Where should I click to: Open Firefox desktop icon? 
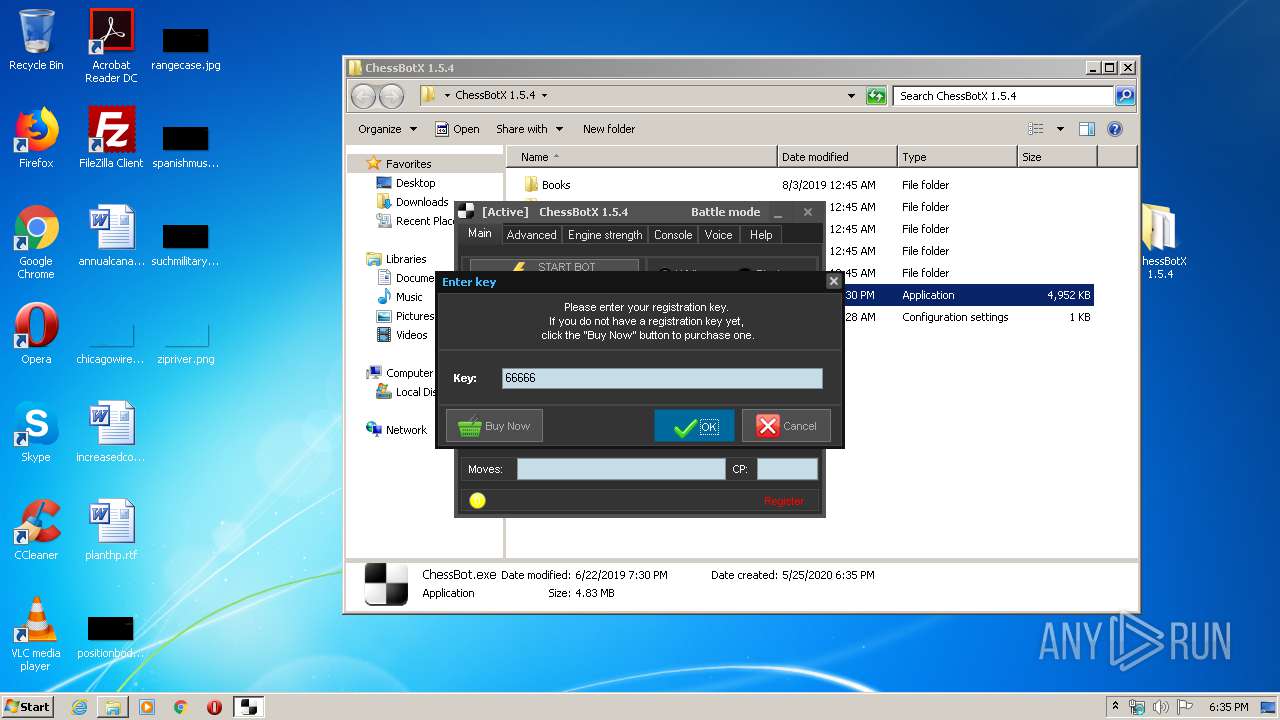[36, 138]
